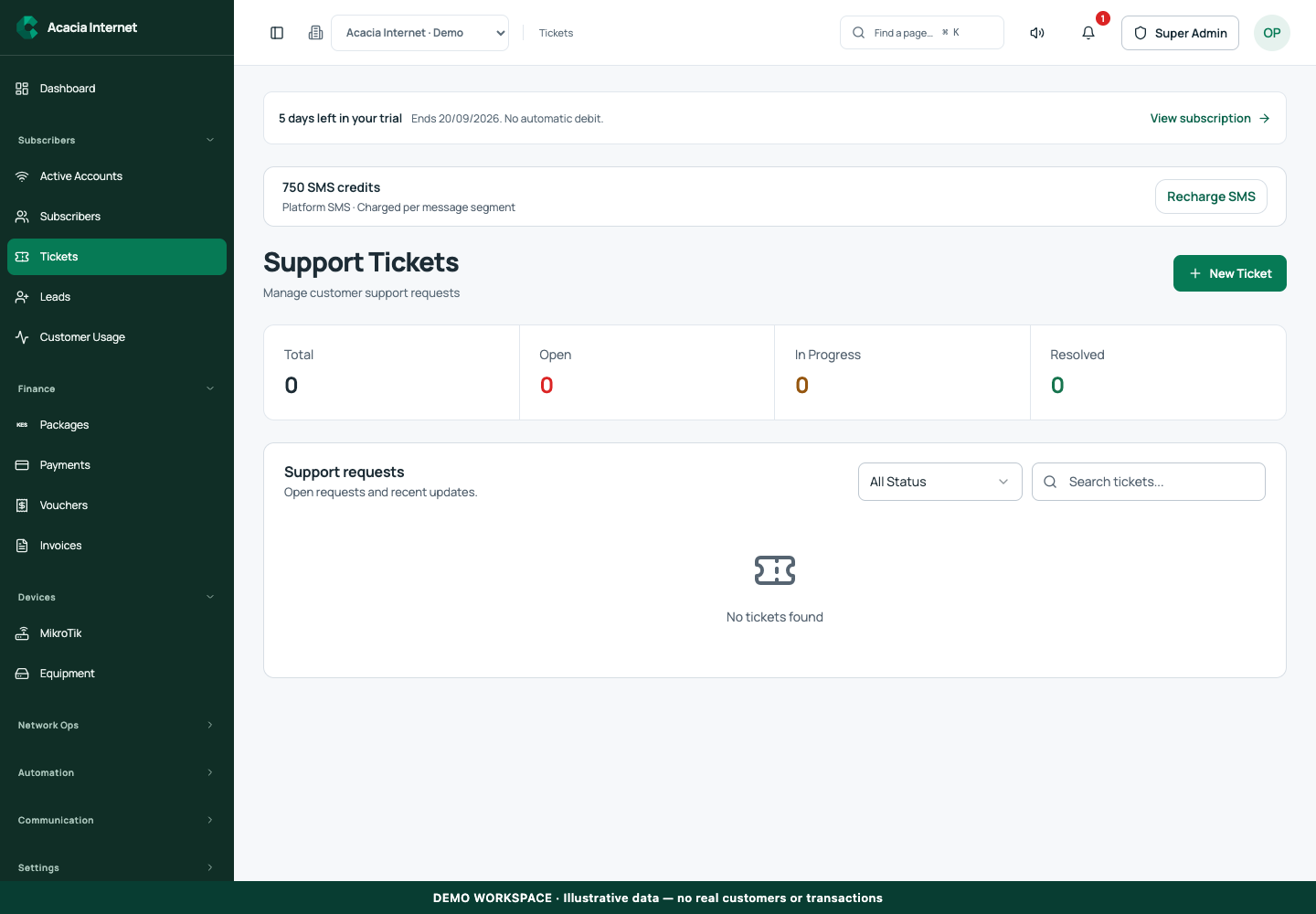
Task: Click the Invoices document icon
Action: 22,546
